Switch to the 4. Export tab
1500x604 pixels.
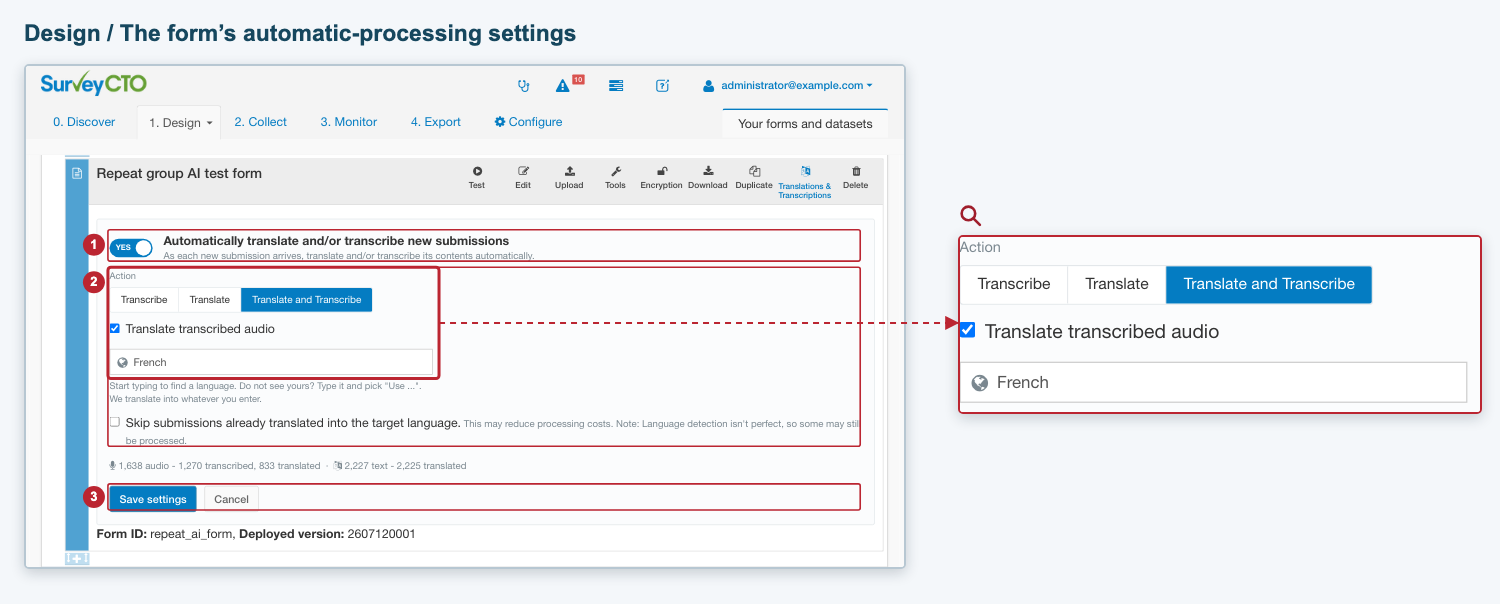pos(436,122)
